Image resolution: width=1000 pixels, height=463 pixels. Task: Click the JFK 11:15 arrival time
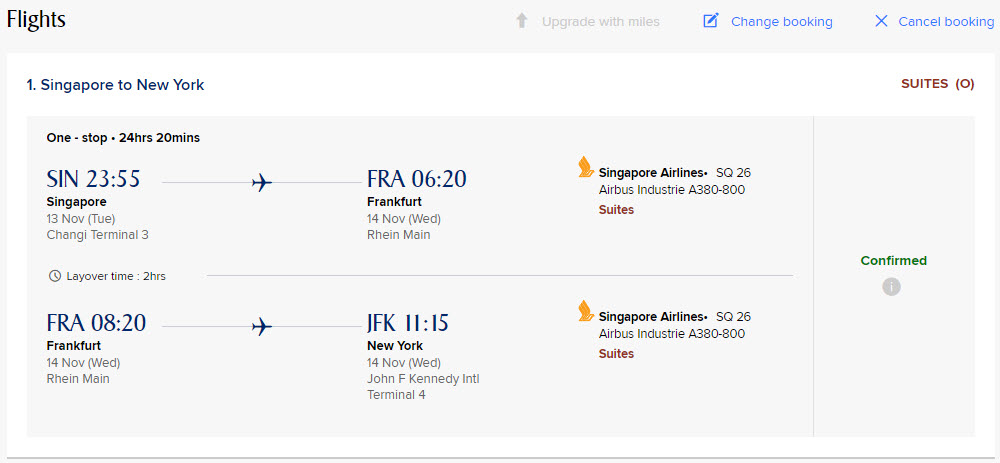(x=408, y=324)
